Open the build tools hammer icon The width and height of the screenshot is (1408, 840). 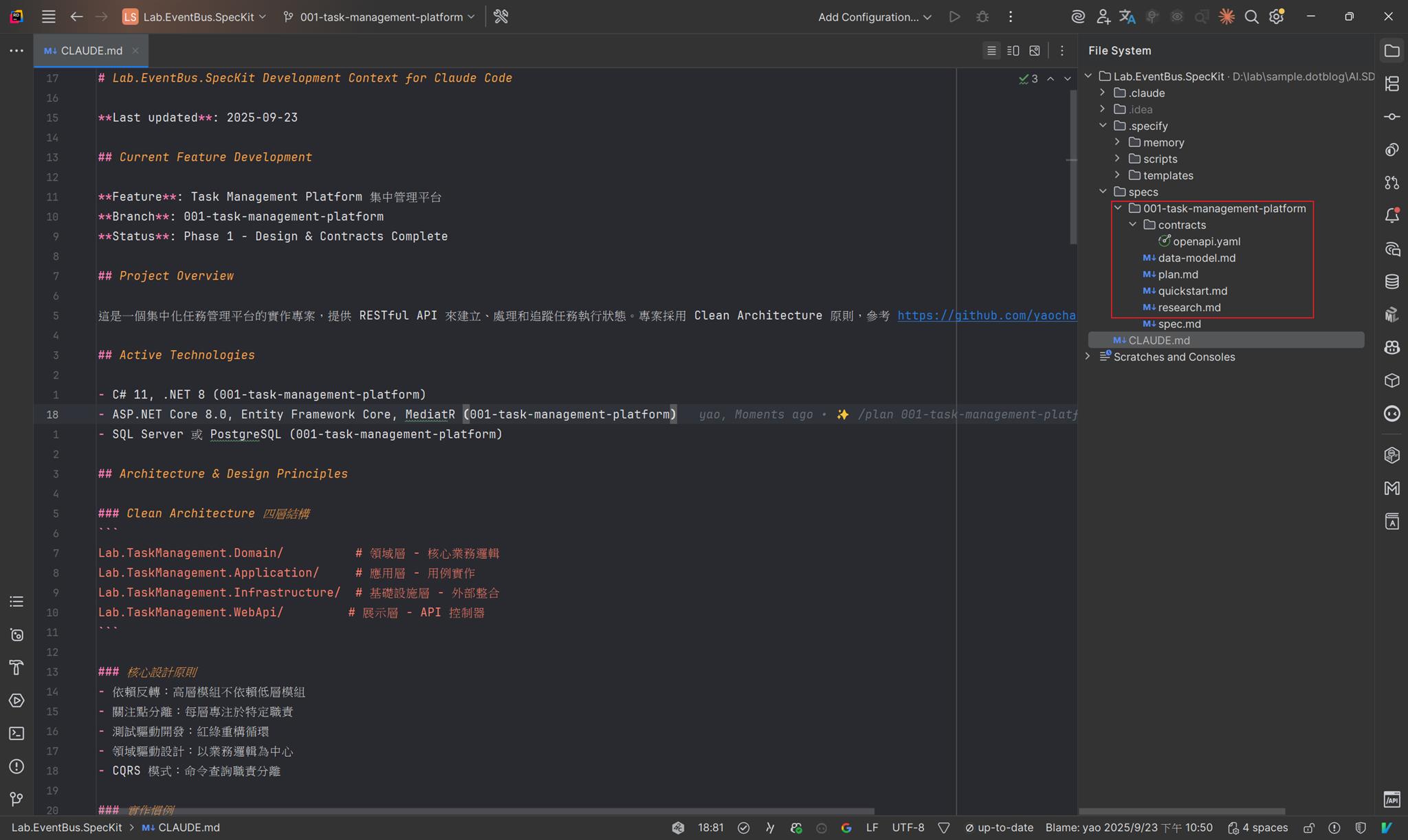(x=501, y=16)
